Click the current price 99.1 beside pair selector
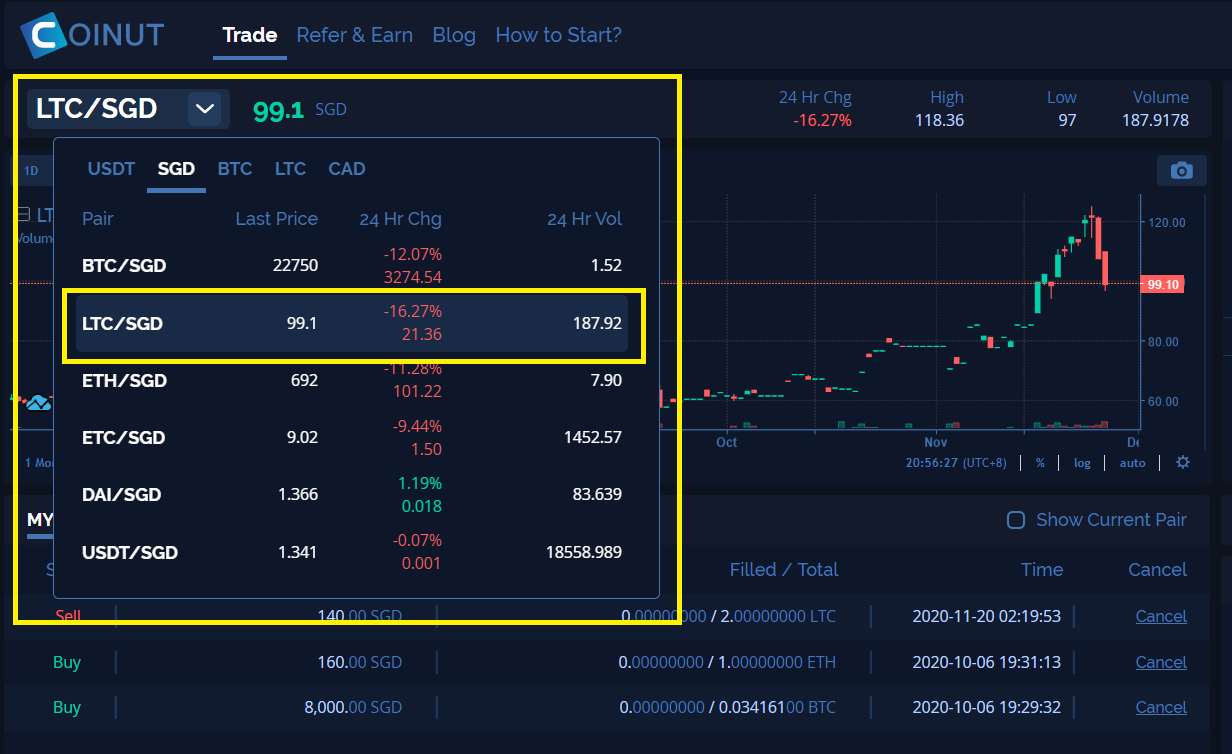 (x=278, y=110)
